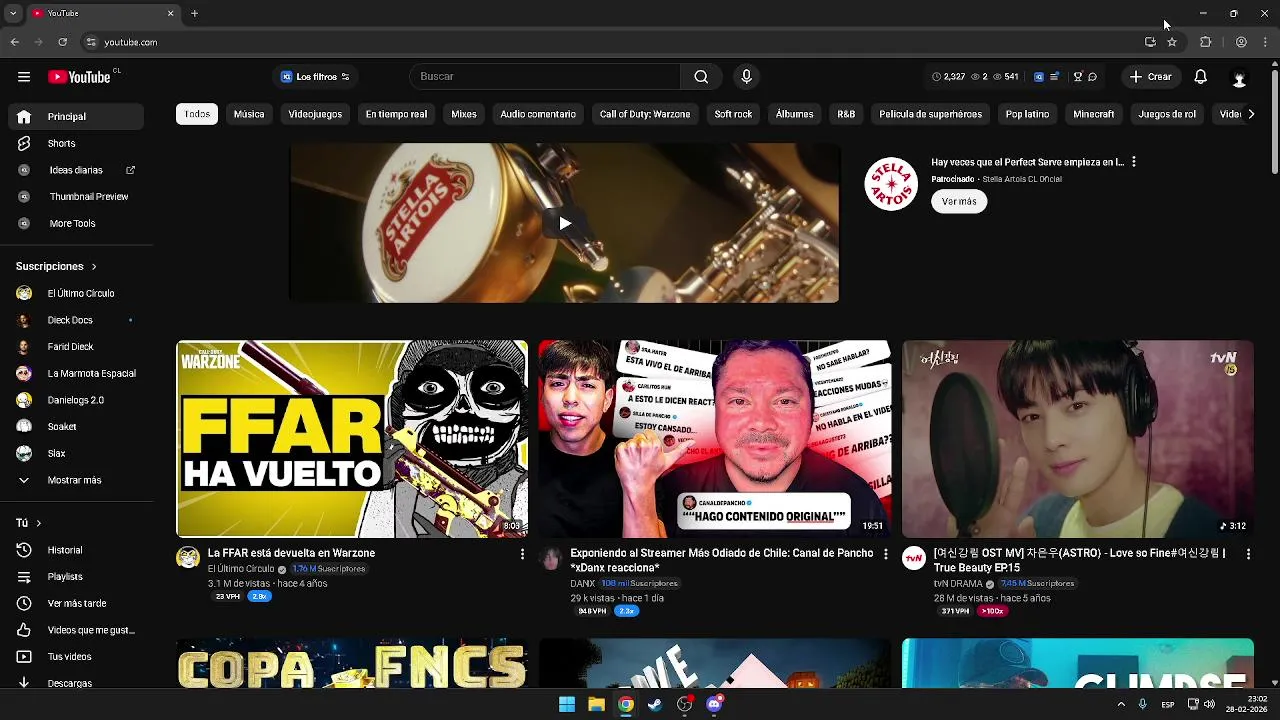The image size is (1280, 720).
Task: Open More Tools sidebar item
Action: tap(75, 224)
